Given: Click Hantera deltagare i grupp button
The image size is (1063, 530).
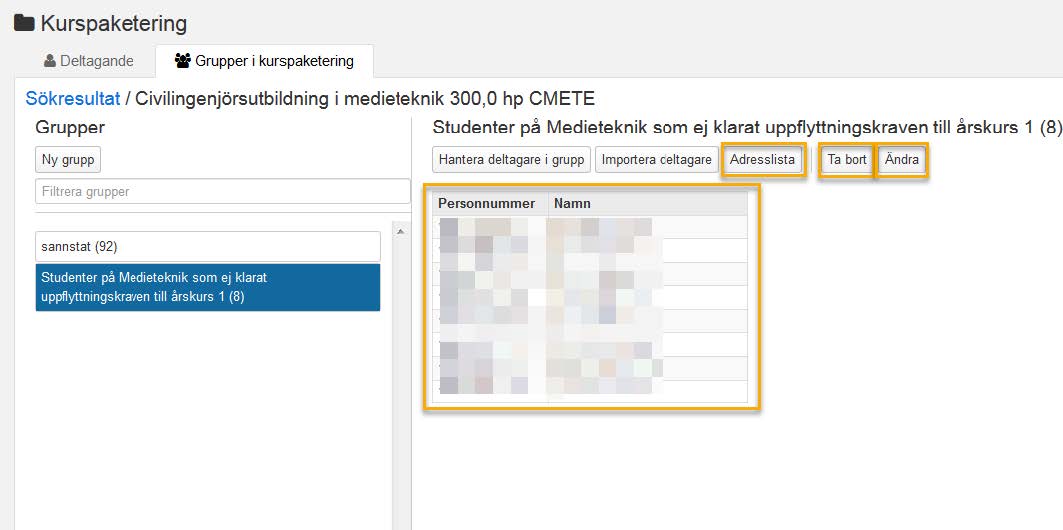Looking at the screenshot, I should pos(511,160).
